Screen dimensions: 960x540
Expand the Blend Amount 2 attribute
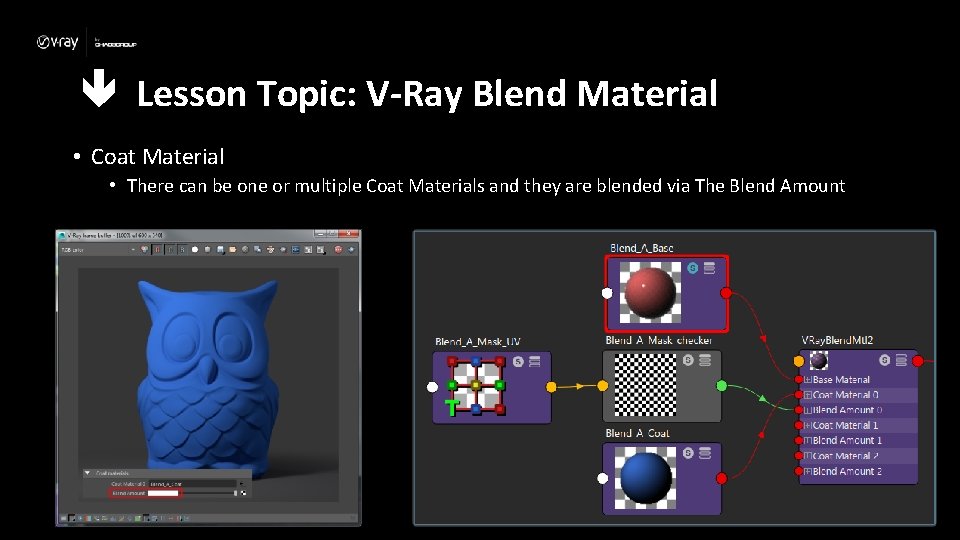[x=808, y=471]
